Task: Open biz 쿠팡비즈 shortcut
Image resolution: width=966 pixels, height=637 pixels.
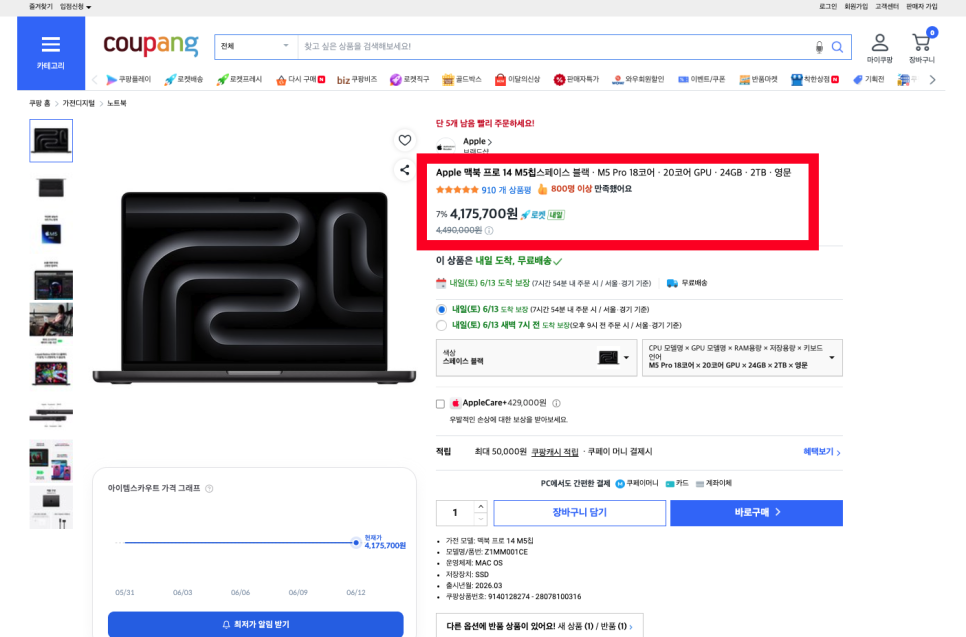Action: (x=357, y=79)
